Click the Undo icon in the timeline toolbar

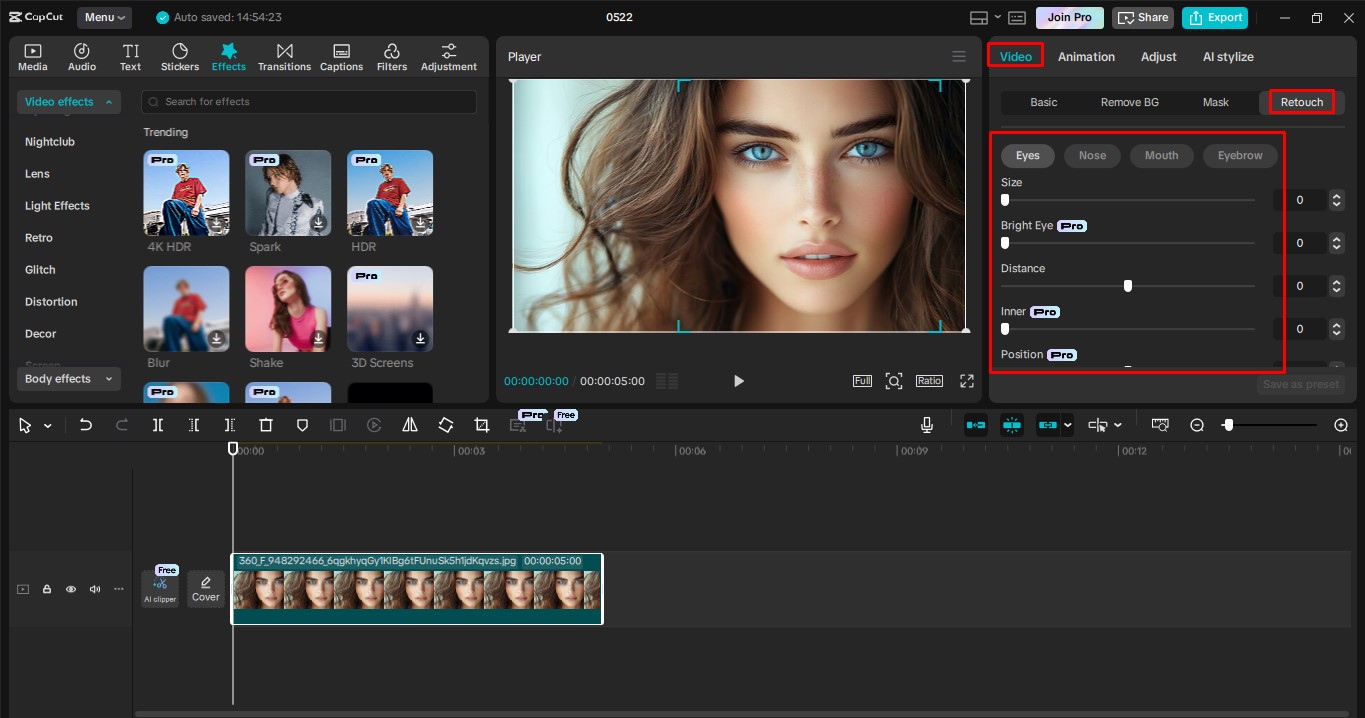coord(85,424)
